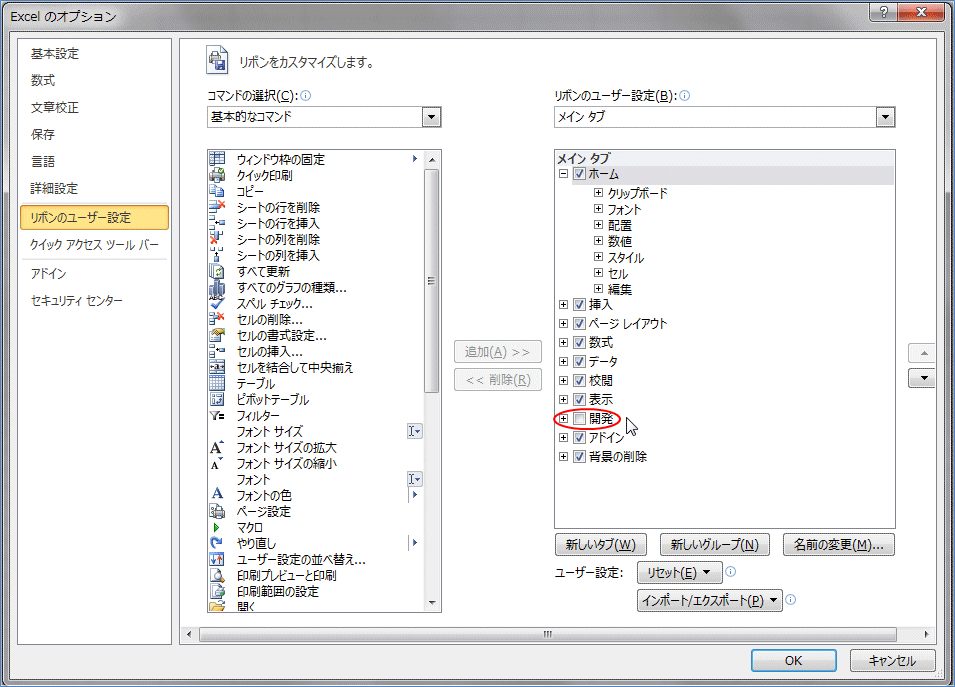Enable the 開発 tab checkbox

tap(579, 418)
